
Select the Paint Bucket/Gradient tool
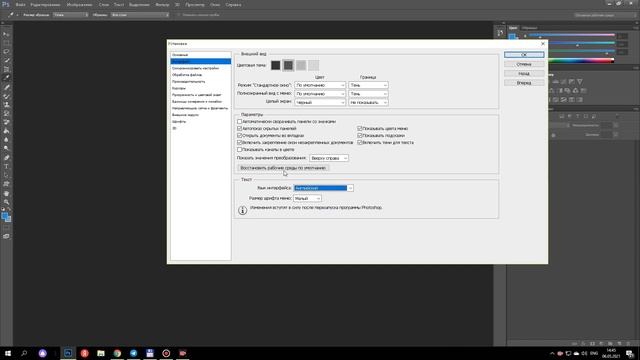pyautogui.click(x=6, y=131)
